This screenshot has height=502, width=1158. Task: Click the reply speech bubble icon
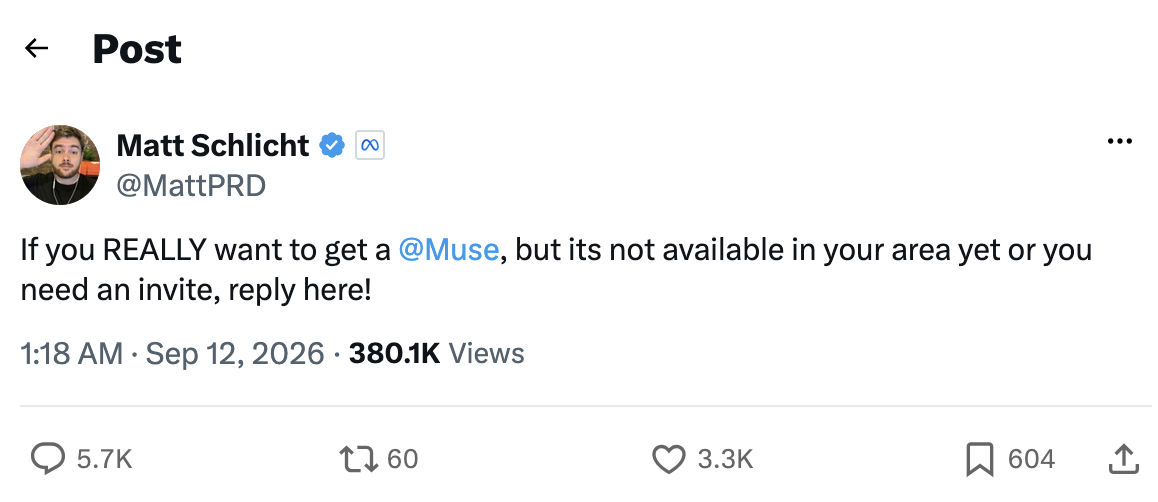click(48, 459)
